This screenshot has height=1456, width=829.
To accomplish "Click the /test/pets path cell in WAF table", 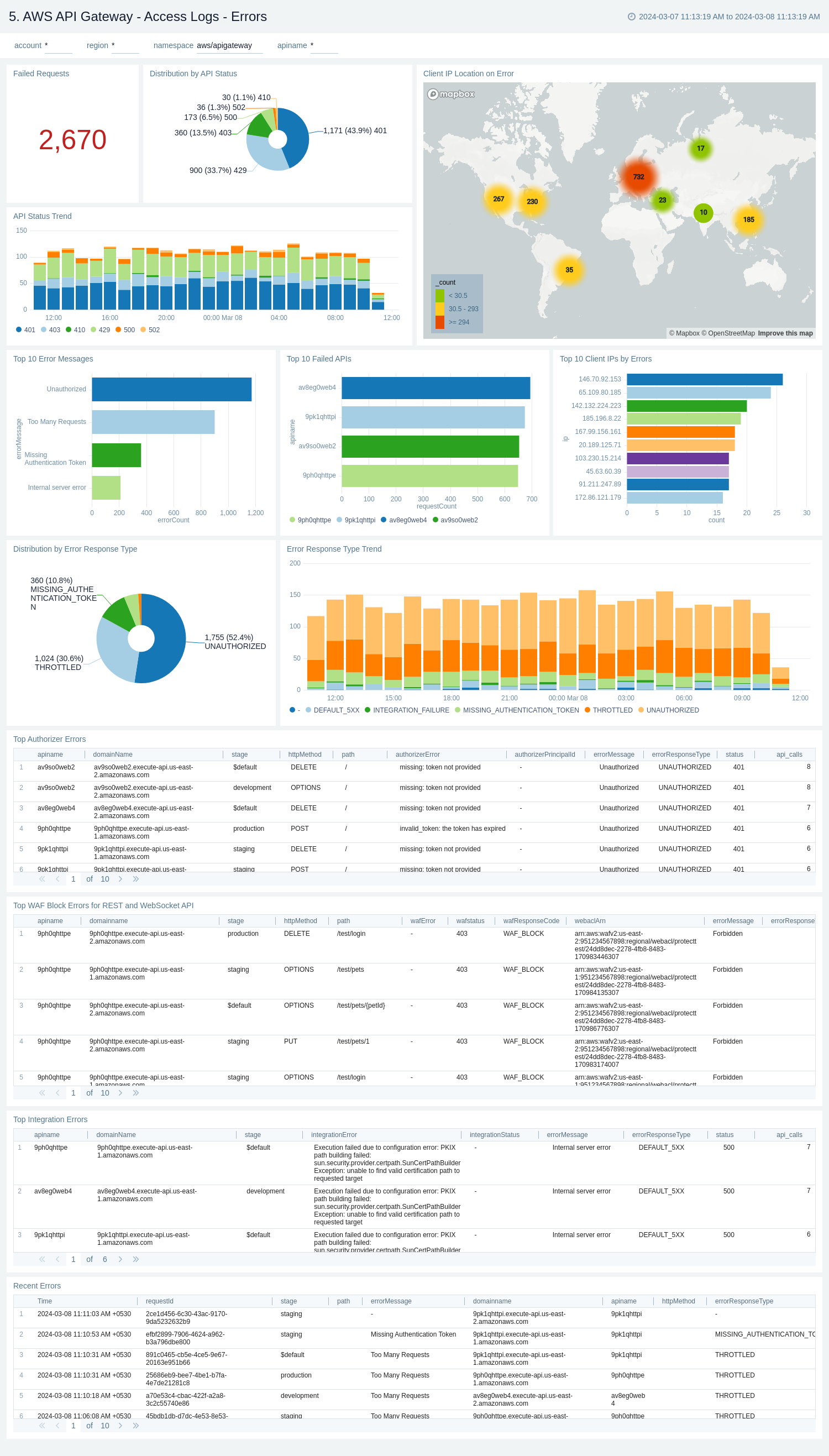I will (x=350, y=969).
